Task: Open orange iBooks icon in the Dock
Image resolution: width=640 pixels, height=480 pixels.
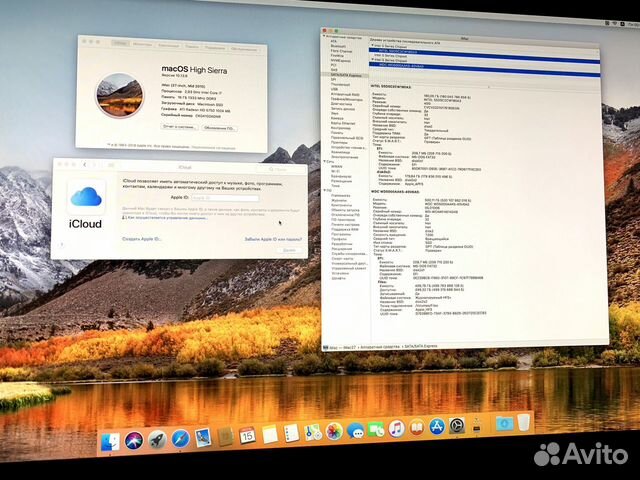Action: tap(416, 427)
